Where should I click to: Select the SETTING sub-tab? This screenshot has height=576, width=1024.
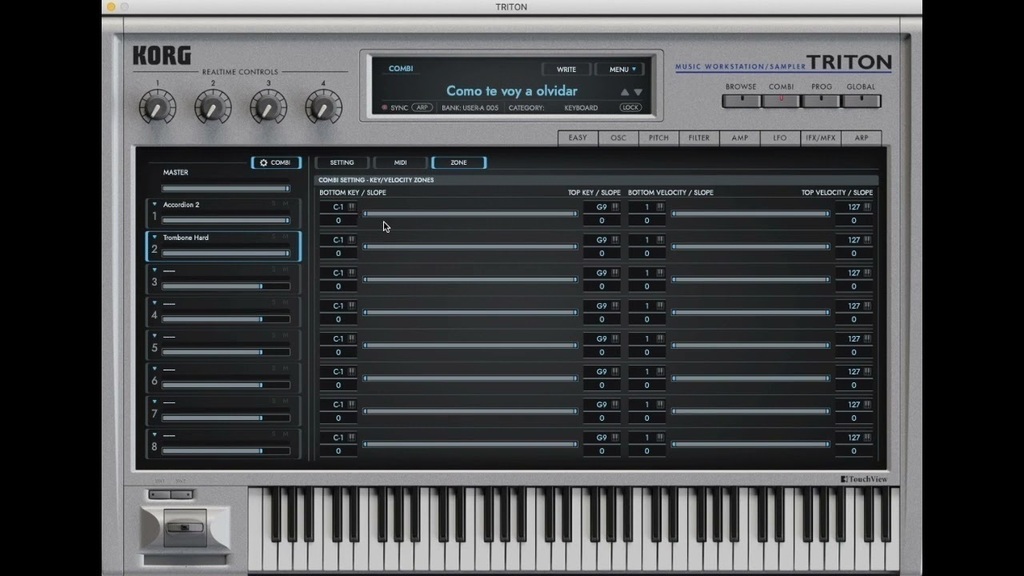(342, 163)
